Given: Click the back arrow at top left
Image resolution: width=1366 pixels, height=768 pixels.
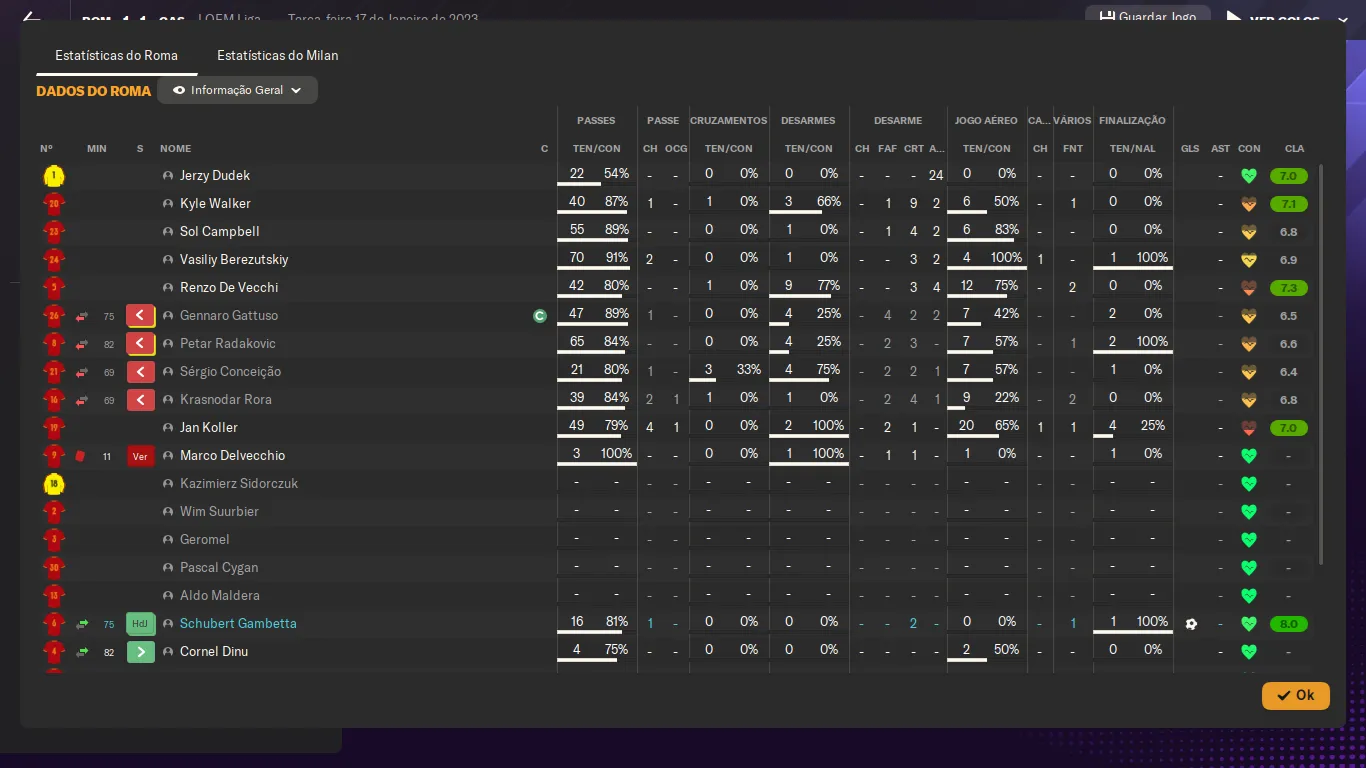Looking at the screenshot, I should pyautogui.click(x=31, y=17).
